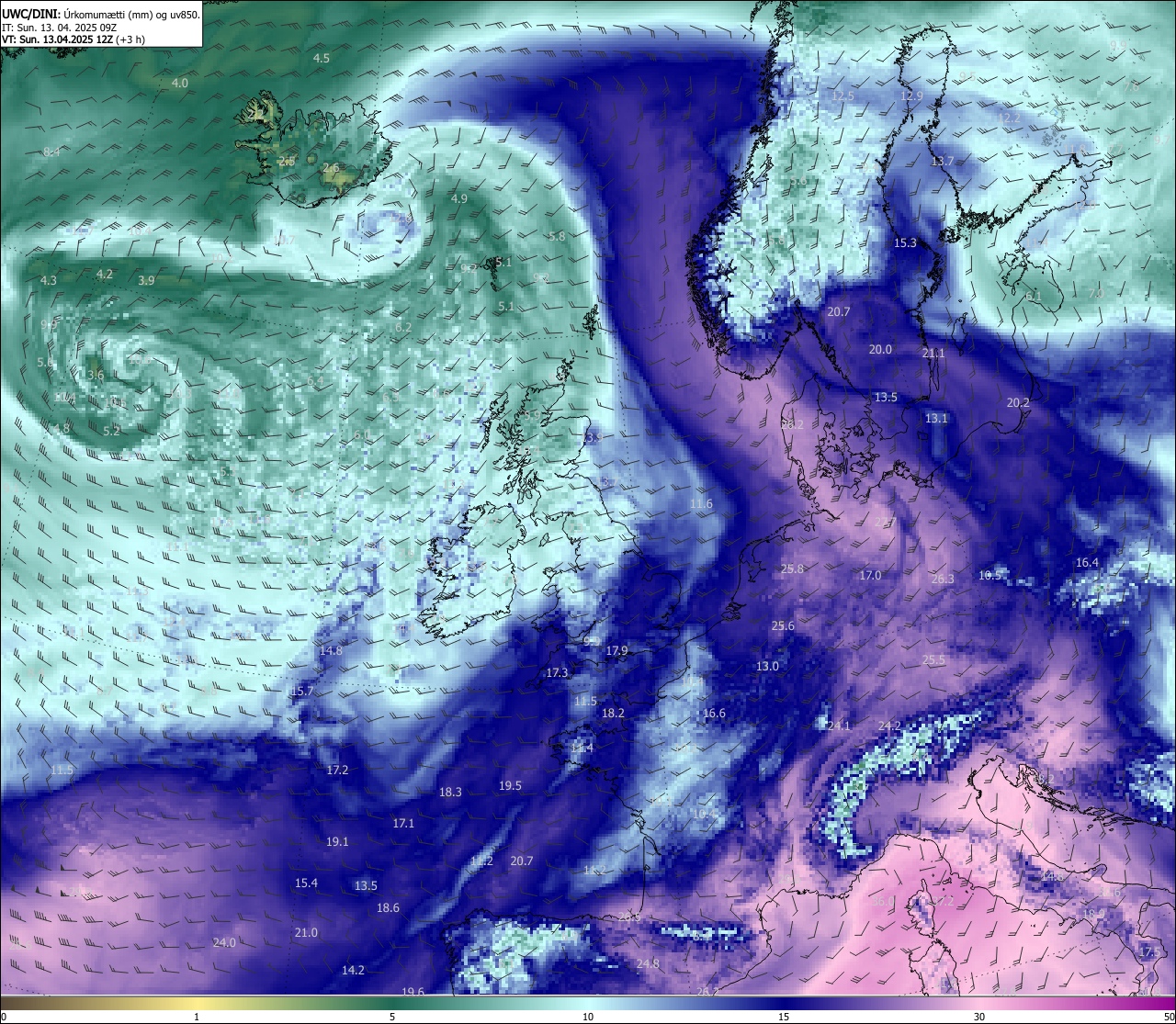The image size is (1176, 1024).
Task: Click the 19.6 value at the bottom edge
Action: point(413,992)
